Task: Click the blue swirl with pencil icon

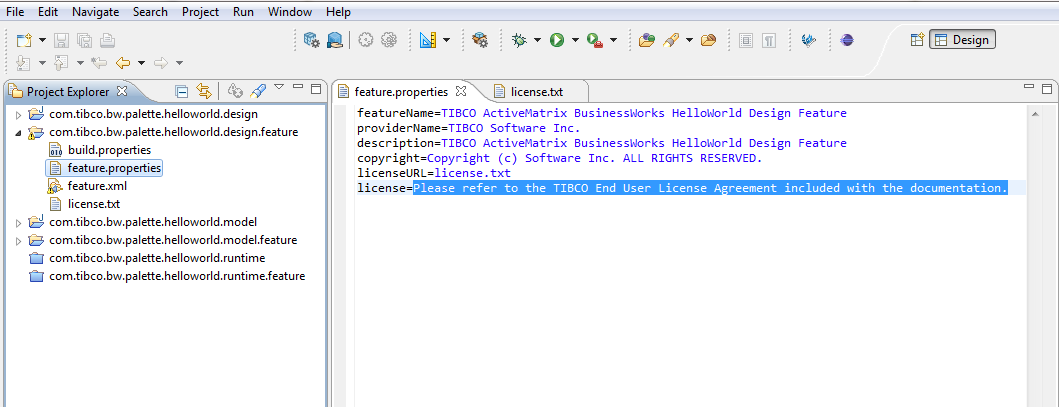Action: click(808, 40)
